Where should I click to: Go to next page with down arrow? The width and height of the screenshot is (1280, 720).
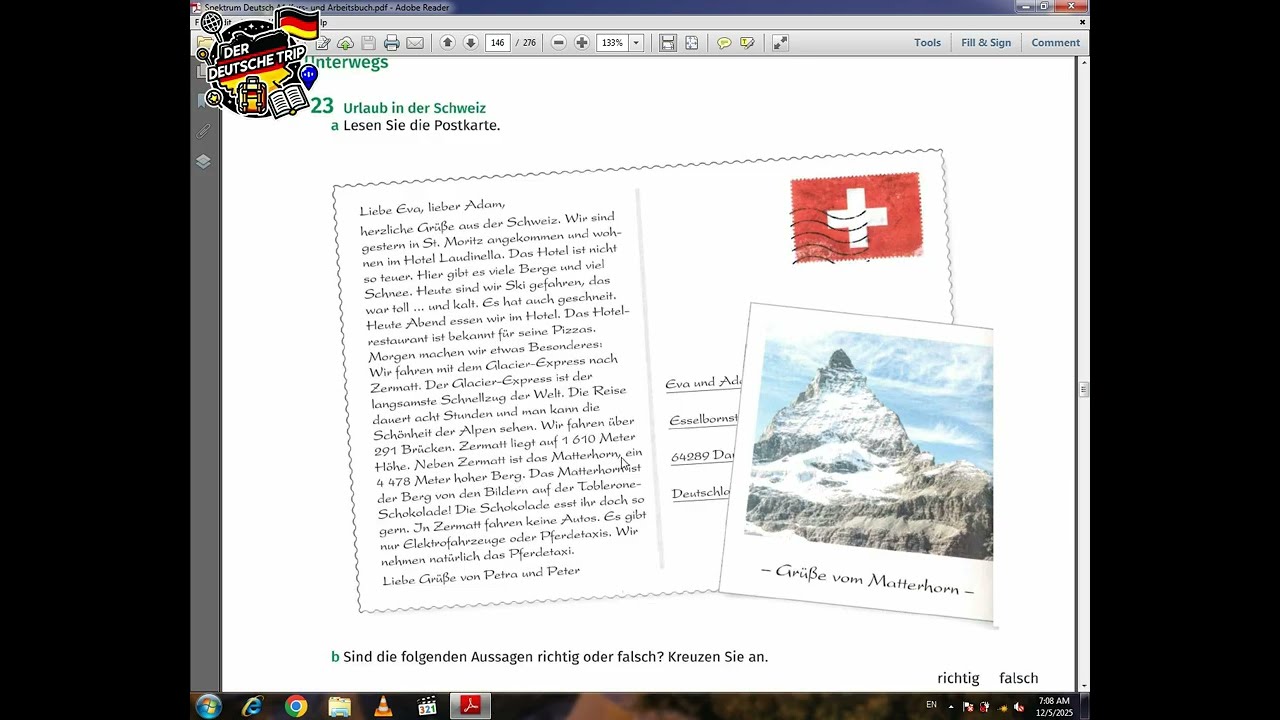point(470,43)
